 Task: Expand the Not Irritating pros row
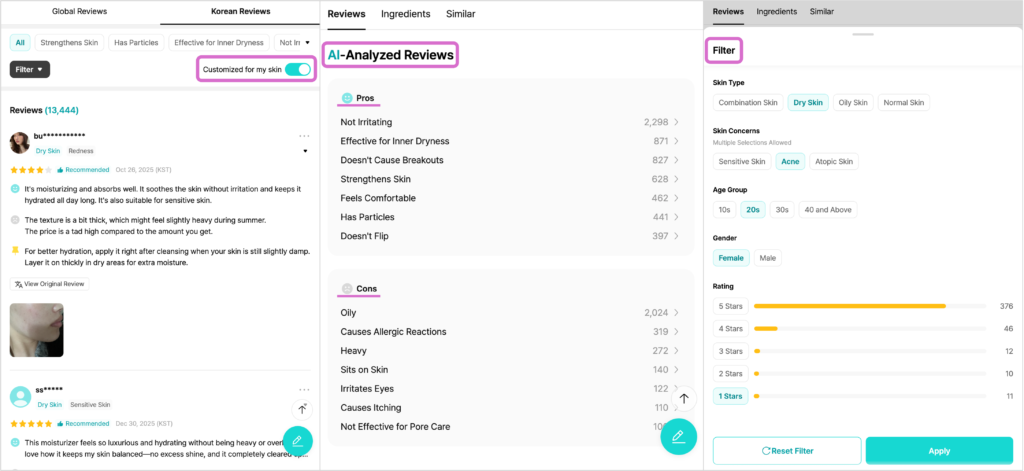[x=510, y=122]
